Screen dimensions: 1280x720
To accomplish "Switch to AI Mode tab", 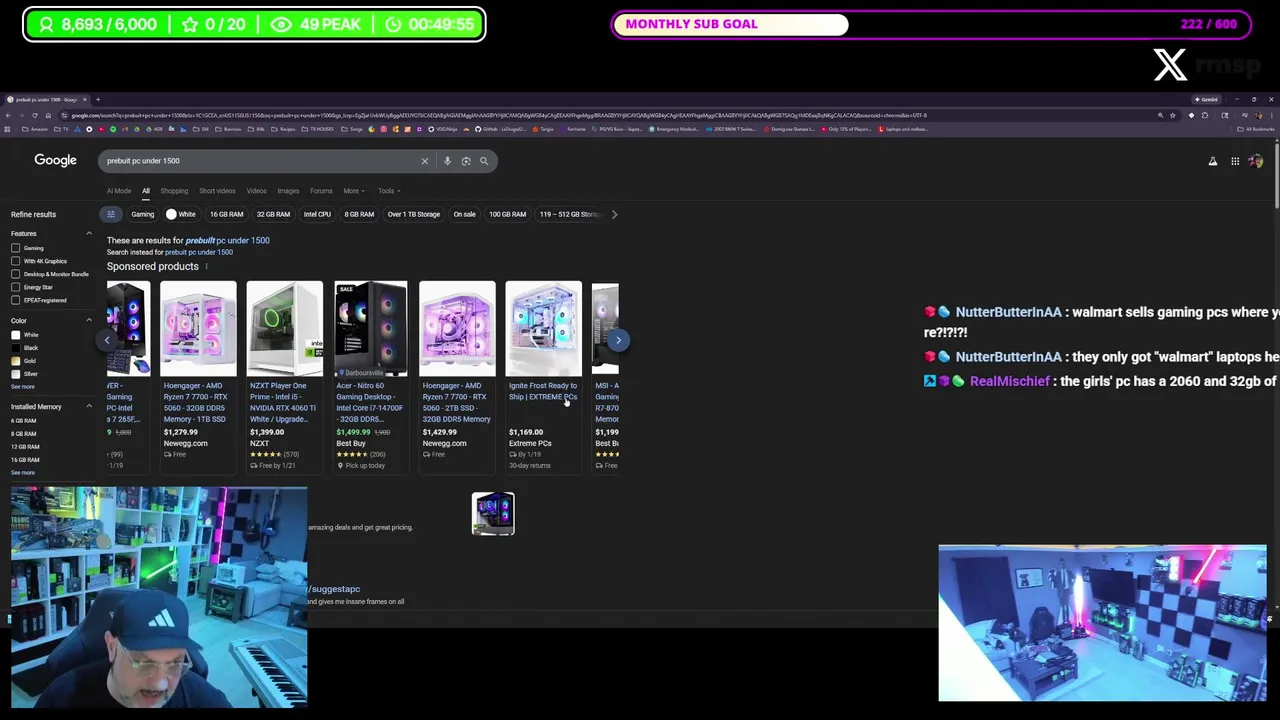I will (x=119, y=191).
